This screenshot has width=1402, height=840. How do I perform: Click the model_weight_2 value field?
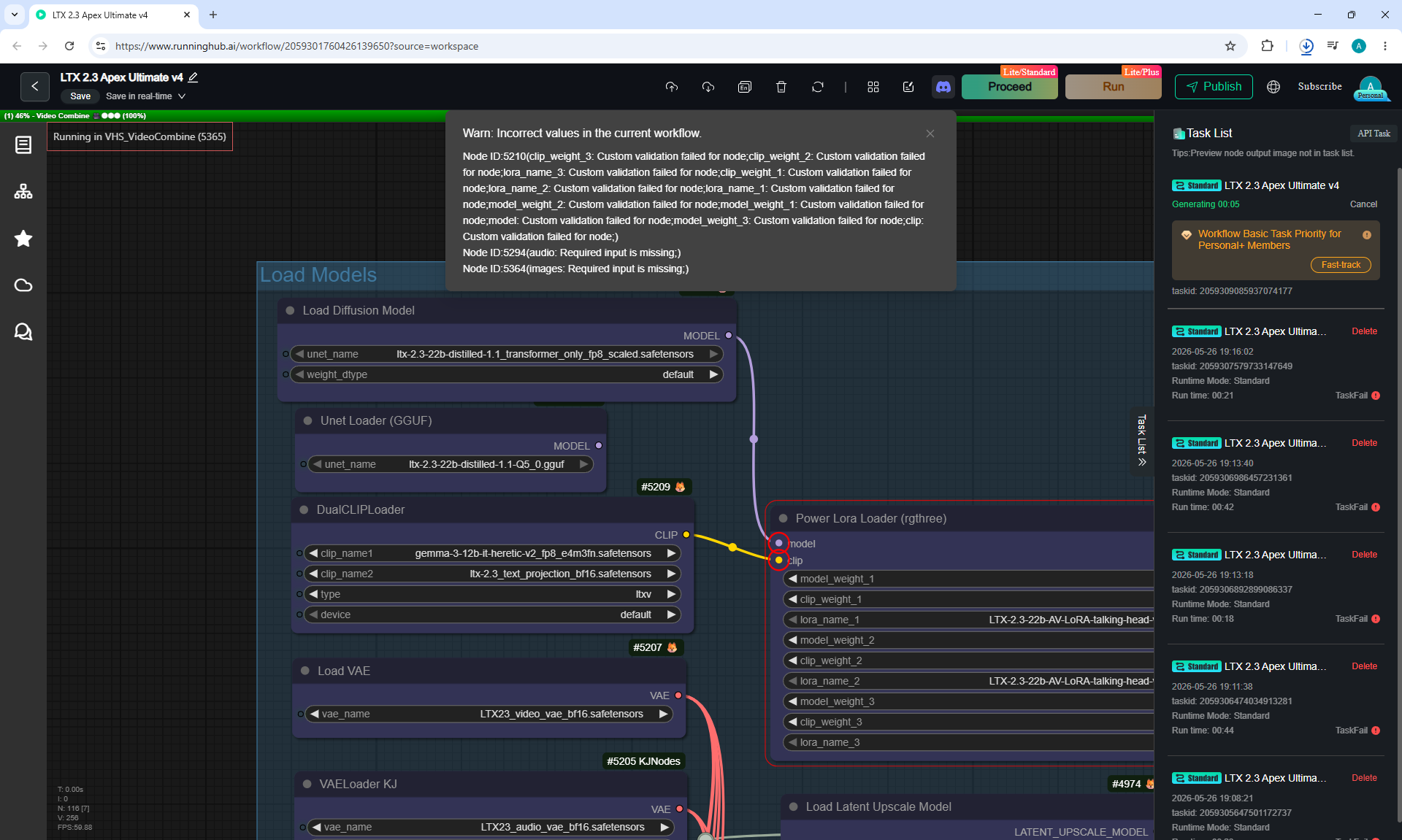(968, 640)
